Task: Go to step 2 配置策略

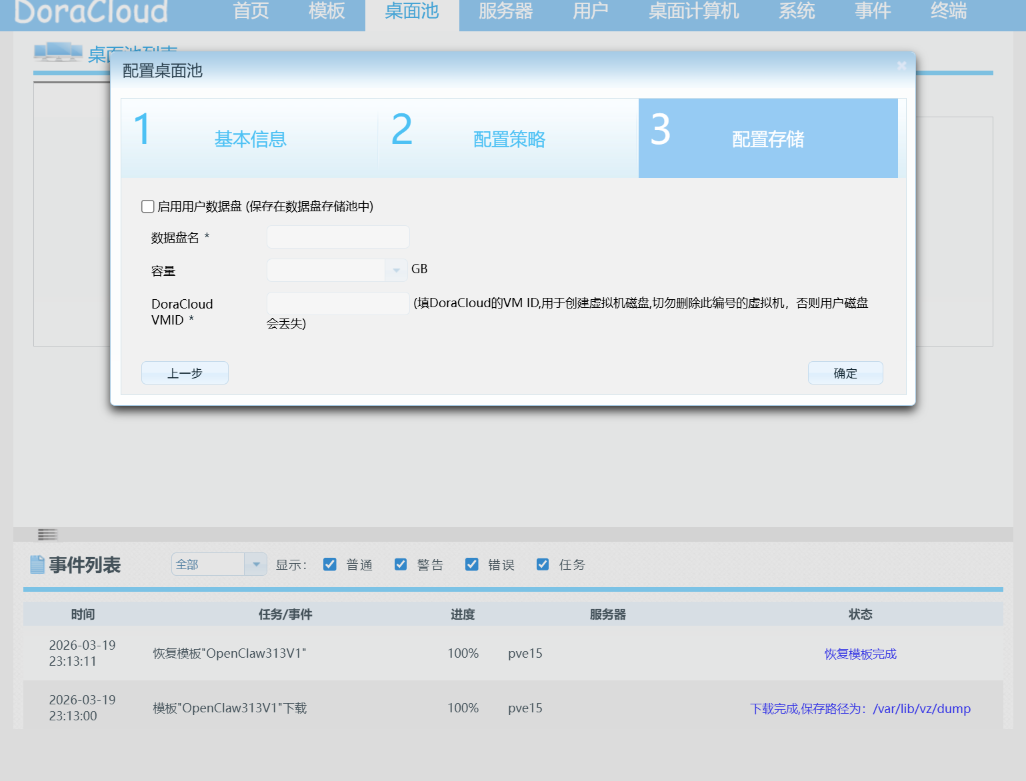Action: coord(508,138)
